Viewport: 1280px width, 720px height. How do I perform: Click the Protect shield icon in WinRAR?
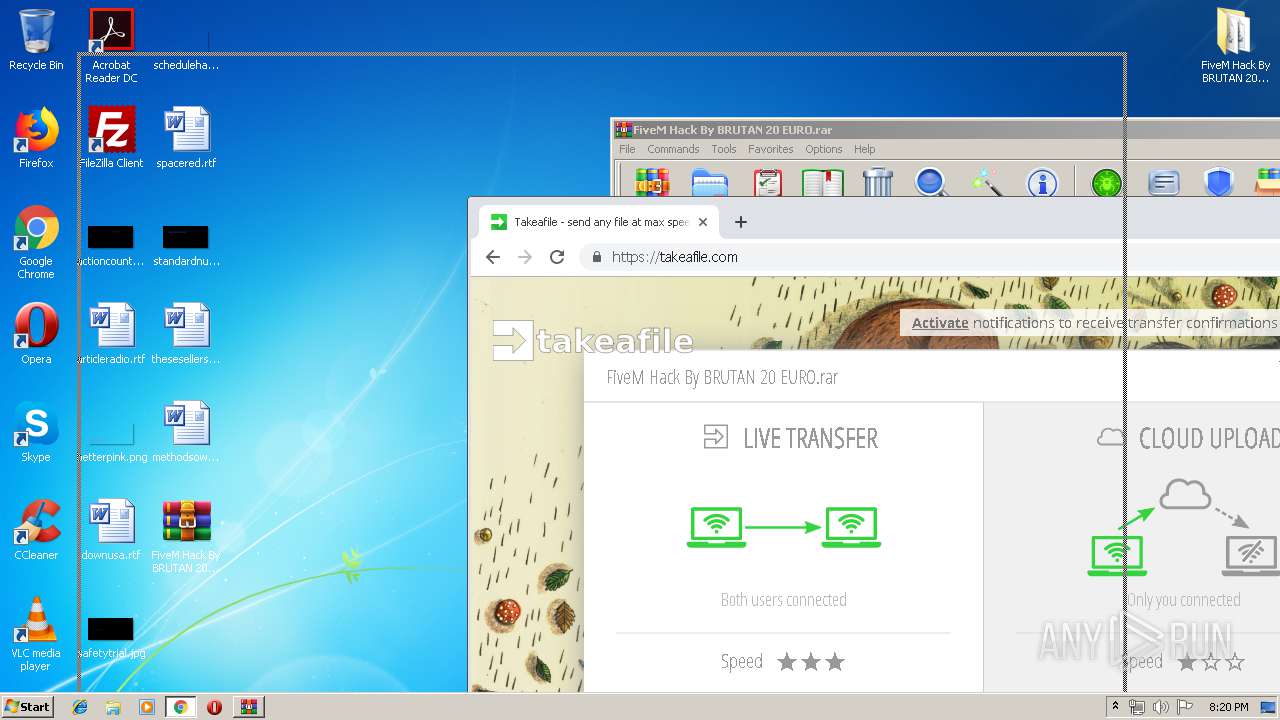click(1218, 183)
